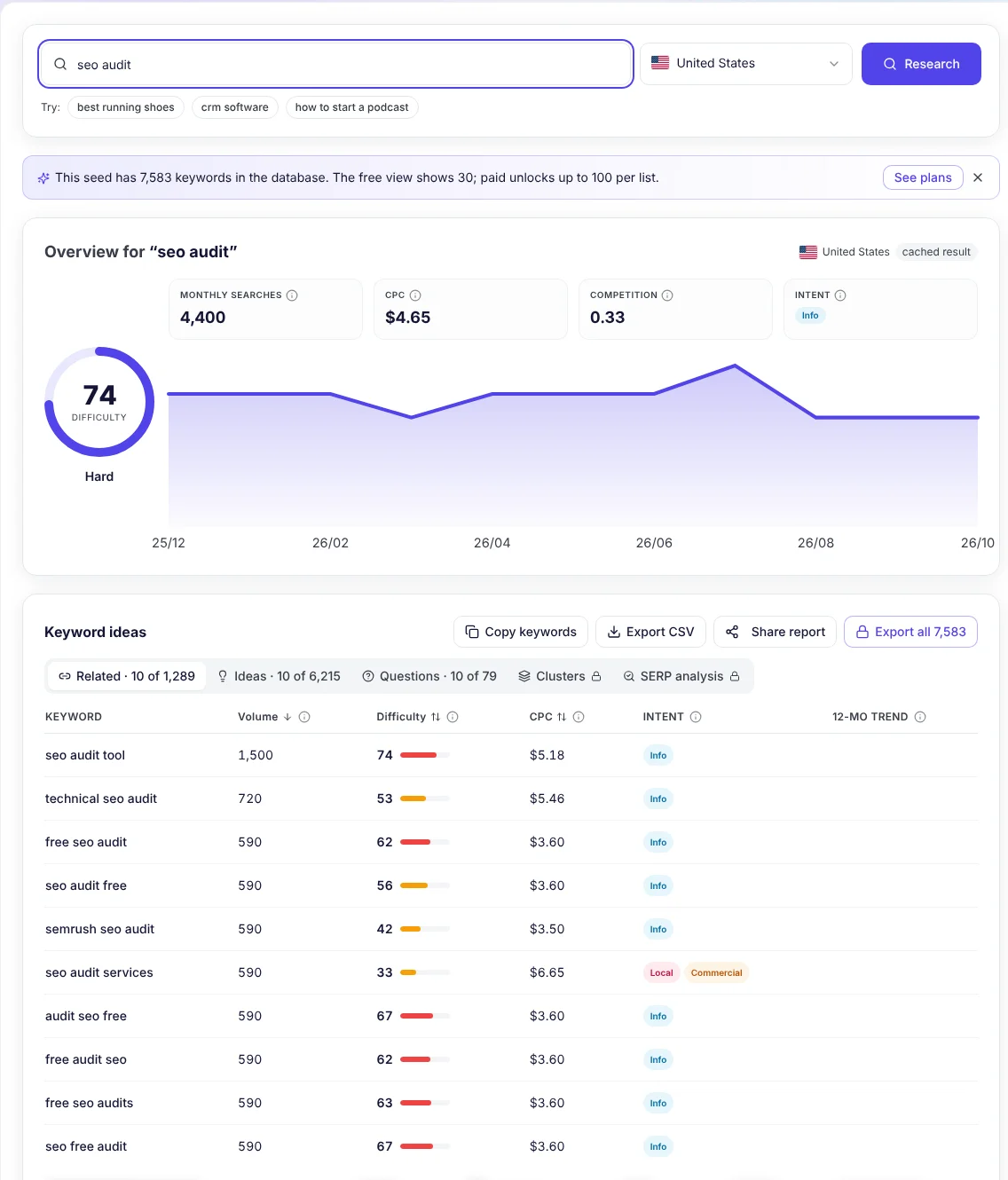Sort by Difficulty using the sort arrows
1008x1180 pixels.
[x=436, y=717]
